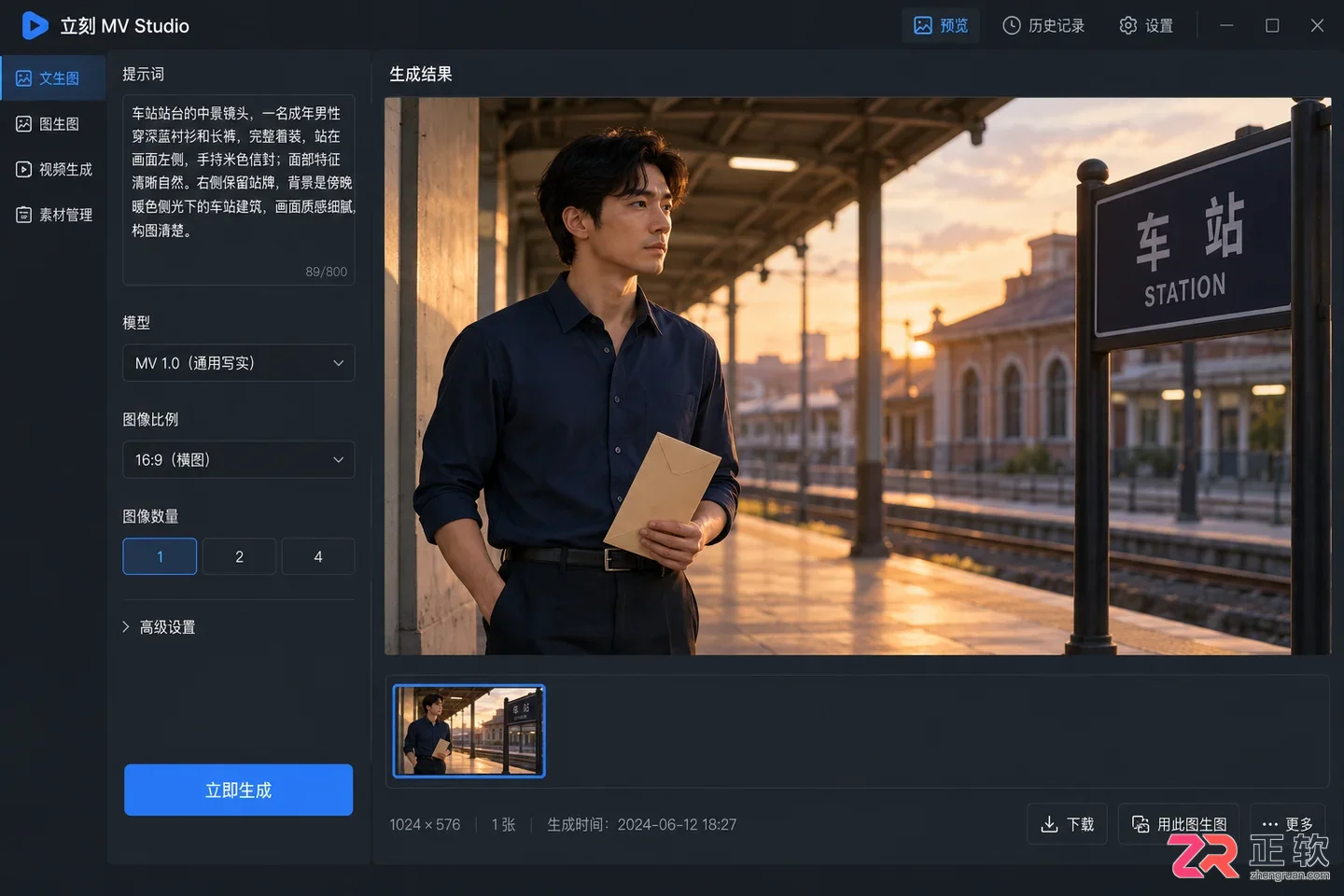Set 图像数量 to 4
This screenshot has height=896, width=1344.
[x=318, y=556]
